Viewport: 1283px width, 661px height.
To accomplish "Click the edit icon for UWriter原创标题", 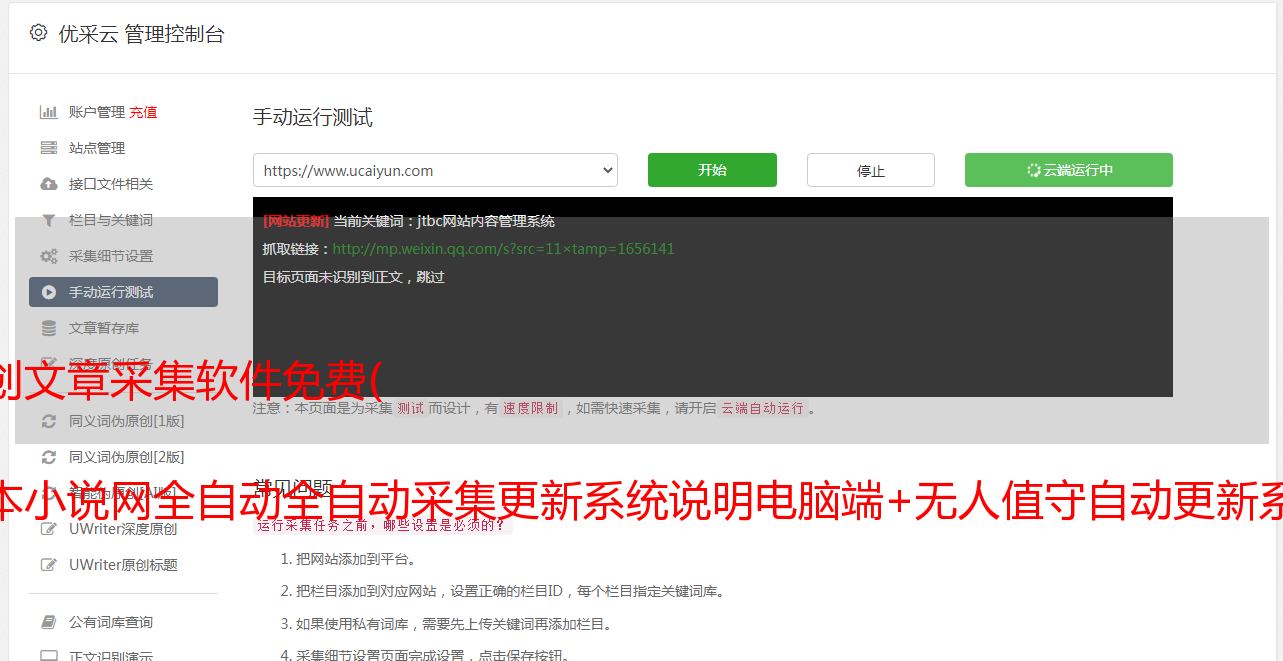I will point(48,565).
